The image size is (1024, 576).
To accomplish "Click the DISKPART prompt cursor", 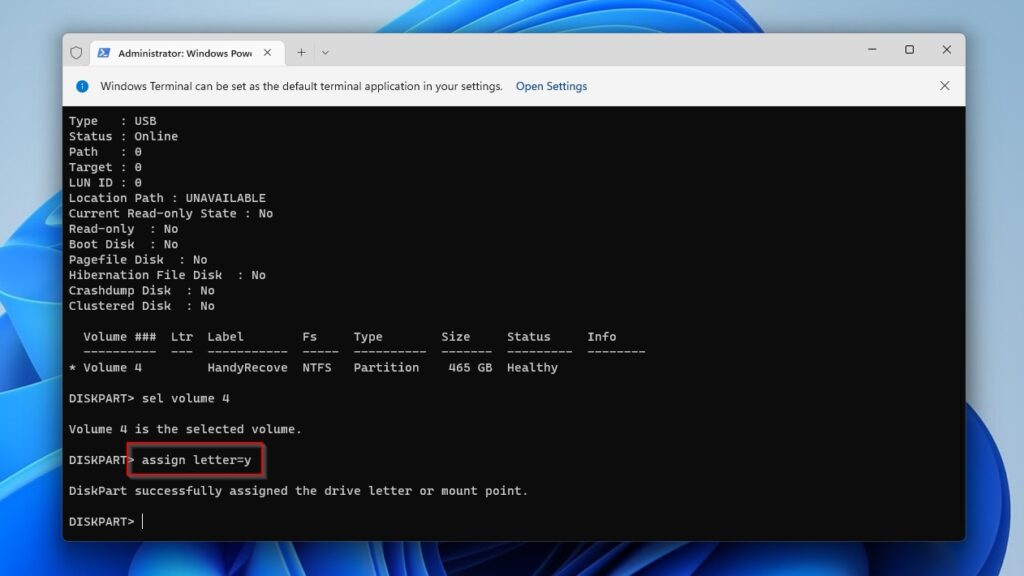I will point(142,521).
